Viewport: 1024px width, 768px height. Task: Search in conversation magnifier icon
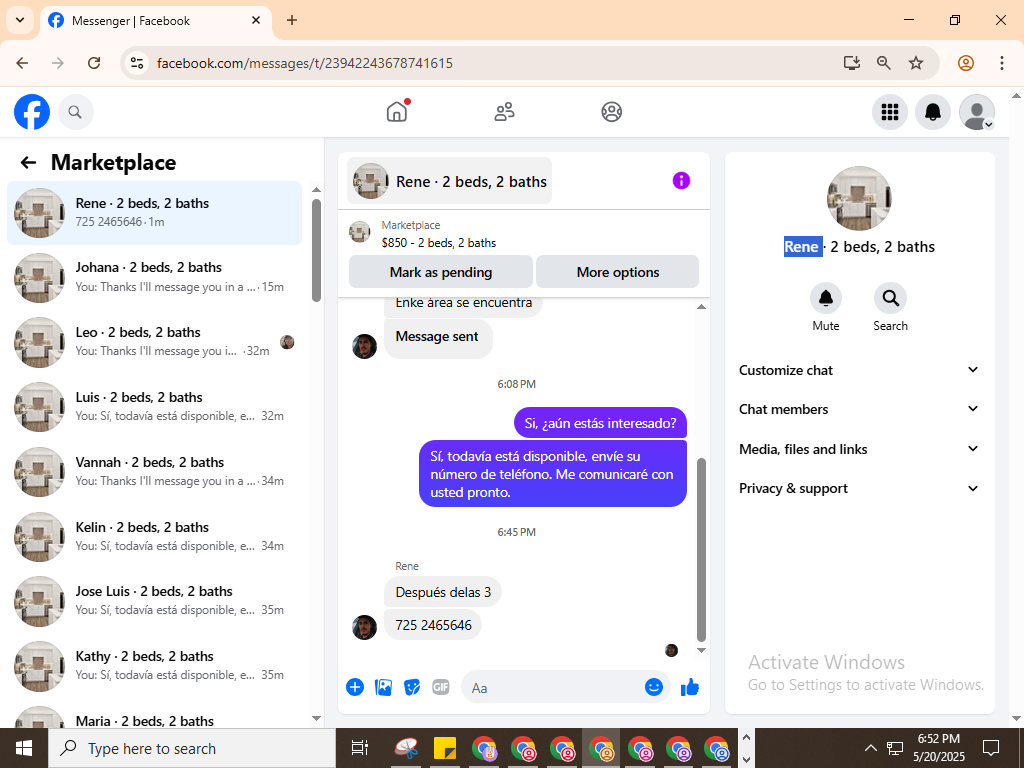pyautogui.click(x=890, y=298)
